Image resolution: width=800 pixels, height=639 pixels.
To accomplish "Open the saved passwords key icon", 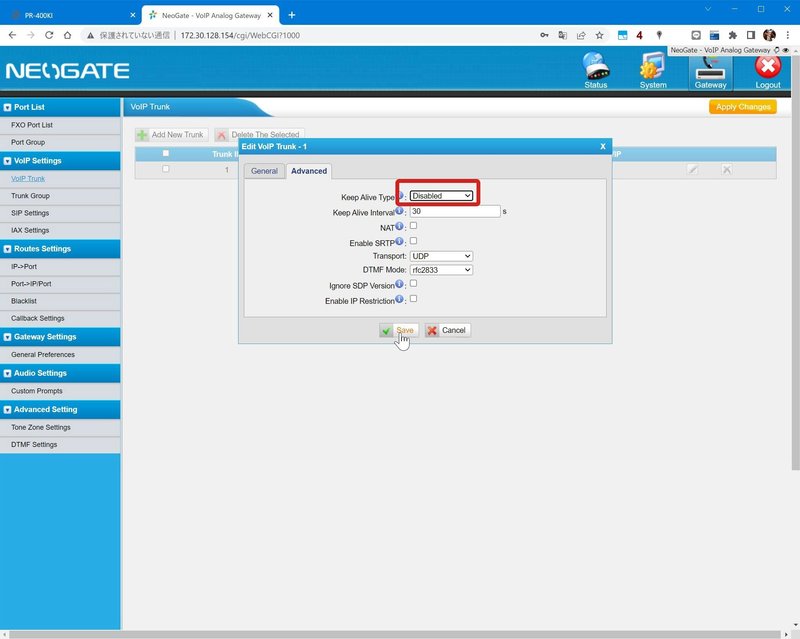I will 544,35.
